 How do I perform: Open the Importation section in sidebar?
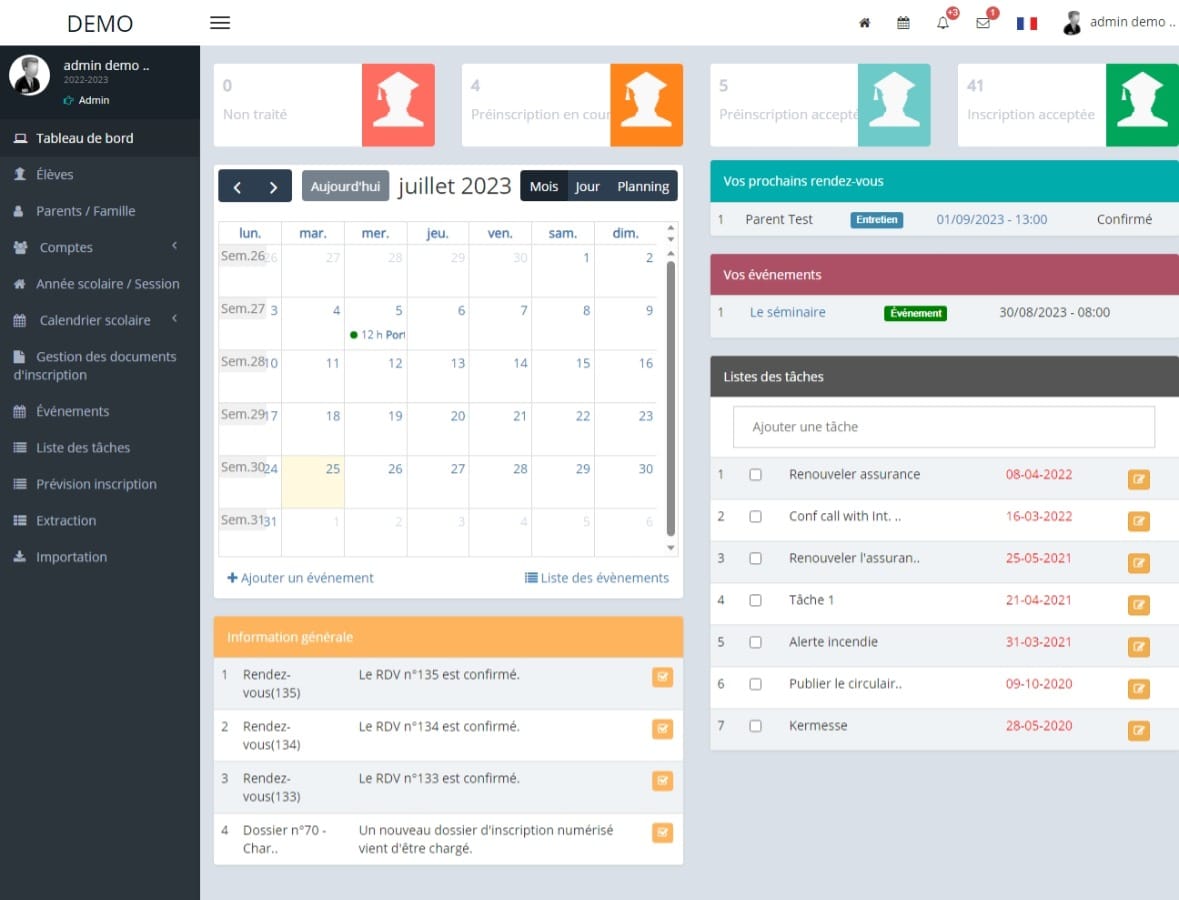[71, 556]
